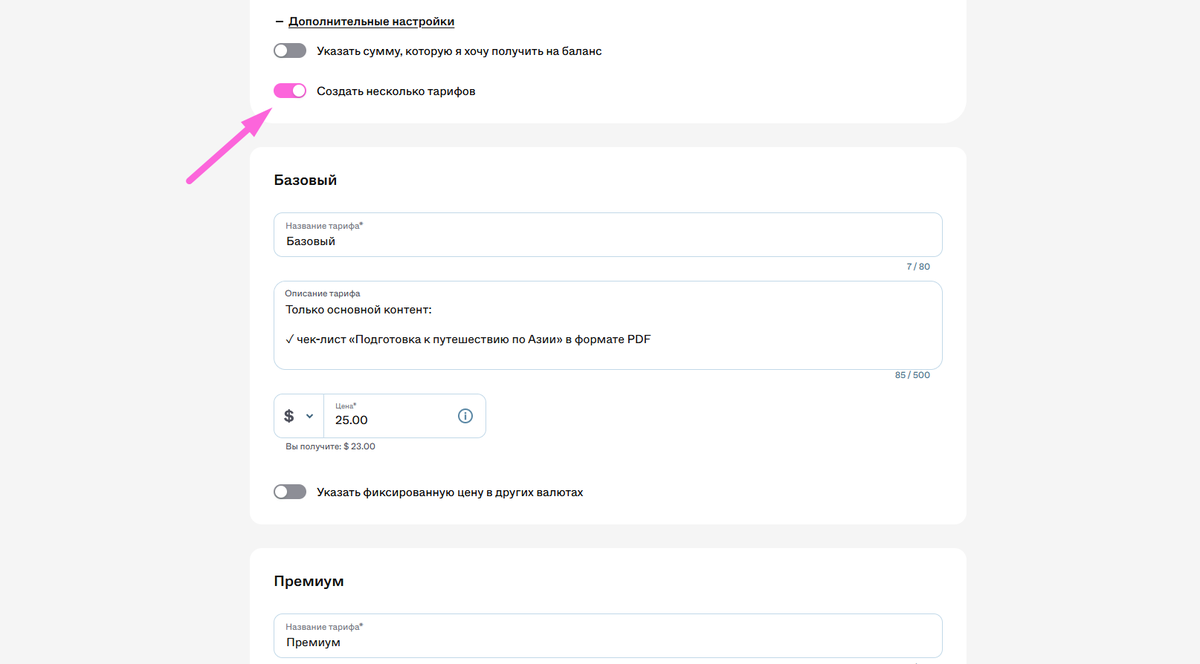The width and height of the screenshot is (1200, 664).
Task: Toggle 'Указать сумму, которую я хочу получить на баланс'
Action: (290, 51)
